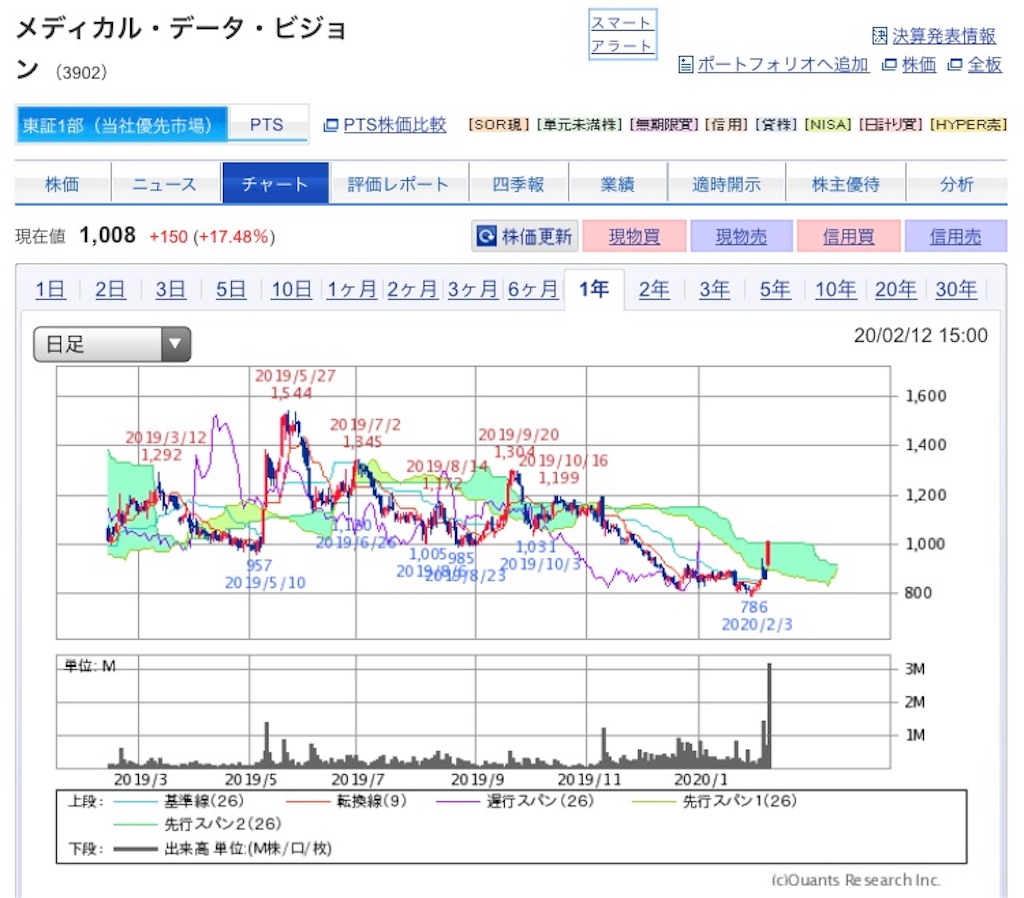This screenshot has width=1024, height=898.
Task: Click the 転換線(9) legend entry
Action: 346,801
